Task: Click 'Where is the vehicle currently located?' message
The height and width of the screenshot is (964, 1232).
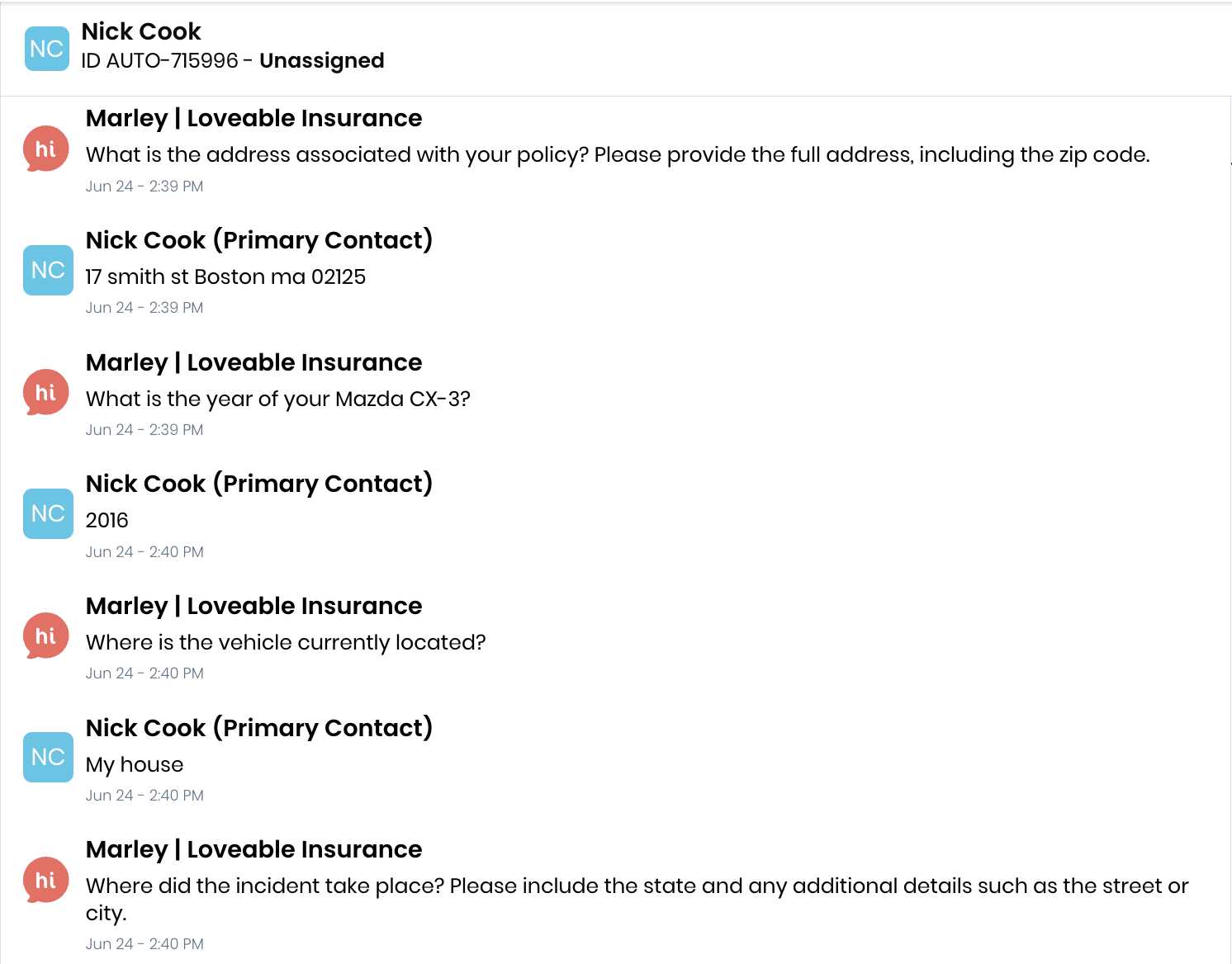Action: click(286, 643)
